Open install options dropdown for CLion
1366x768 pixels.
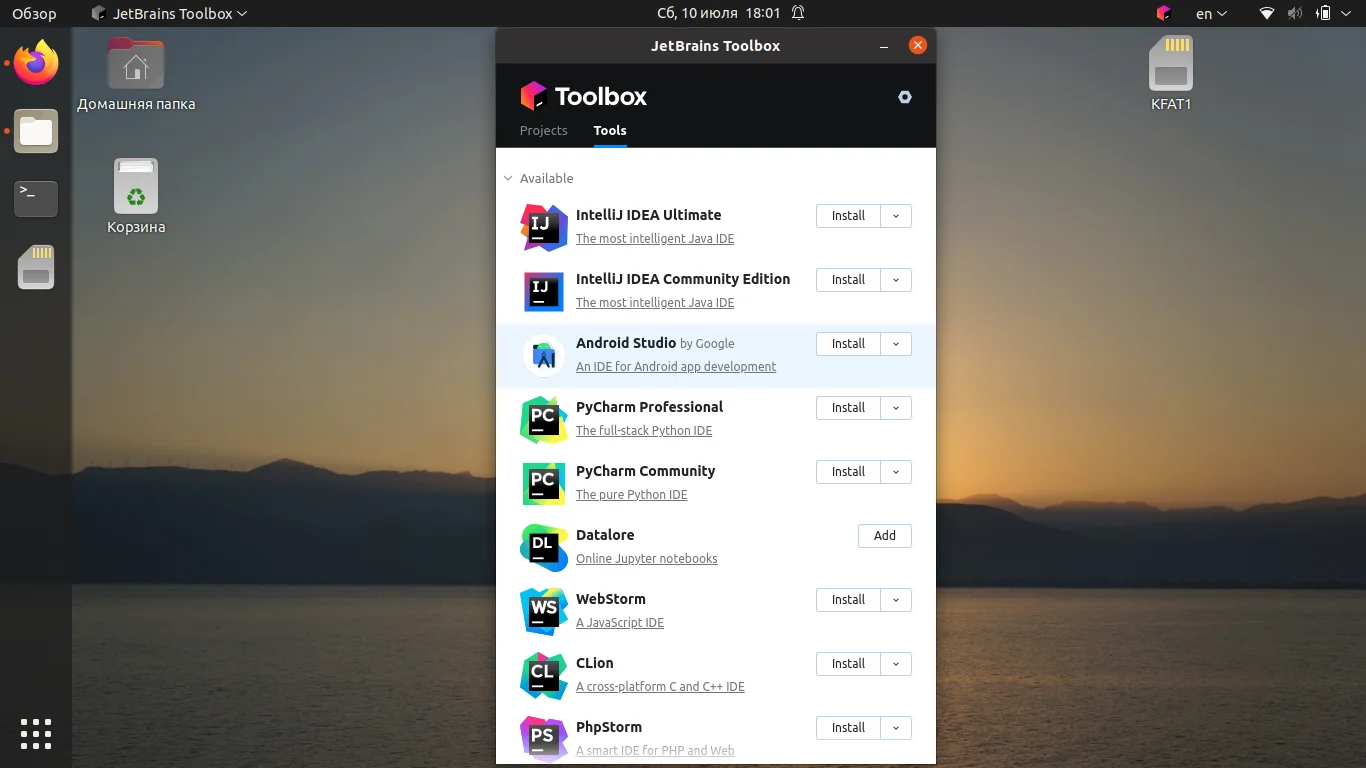tap(896, 664)
